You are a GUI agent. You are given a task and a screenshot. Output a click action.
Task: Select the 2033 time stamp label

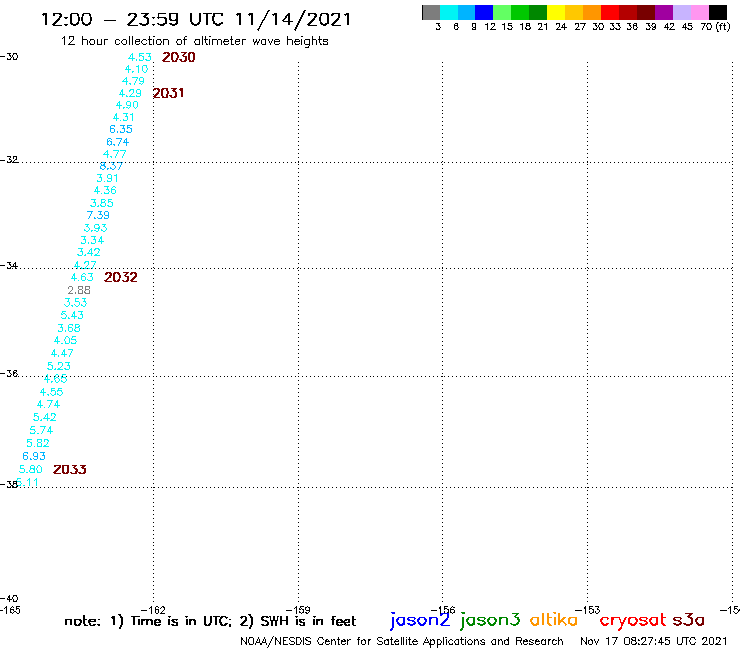pyautogui.click(x=70, y=469)
